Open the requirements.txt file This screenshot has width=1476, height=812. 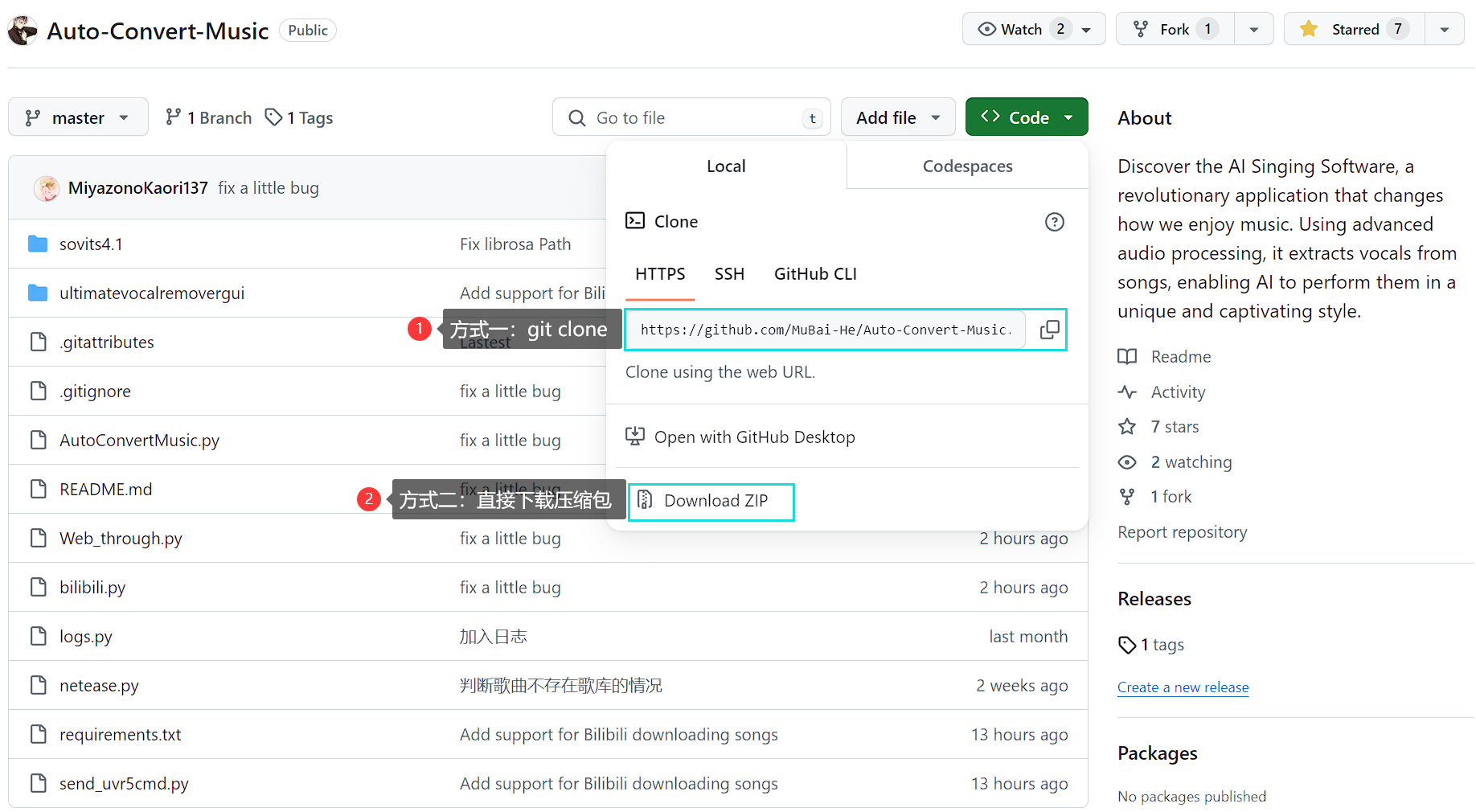(x=121, y=735)
